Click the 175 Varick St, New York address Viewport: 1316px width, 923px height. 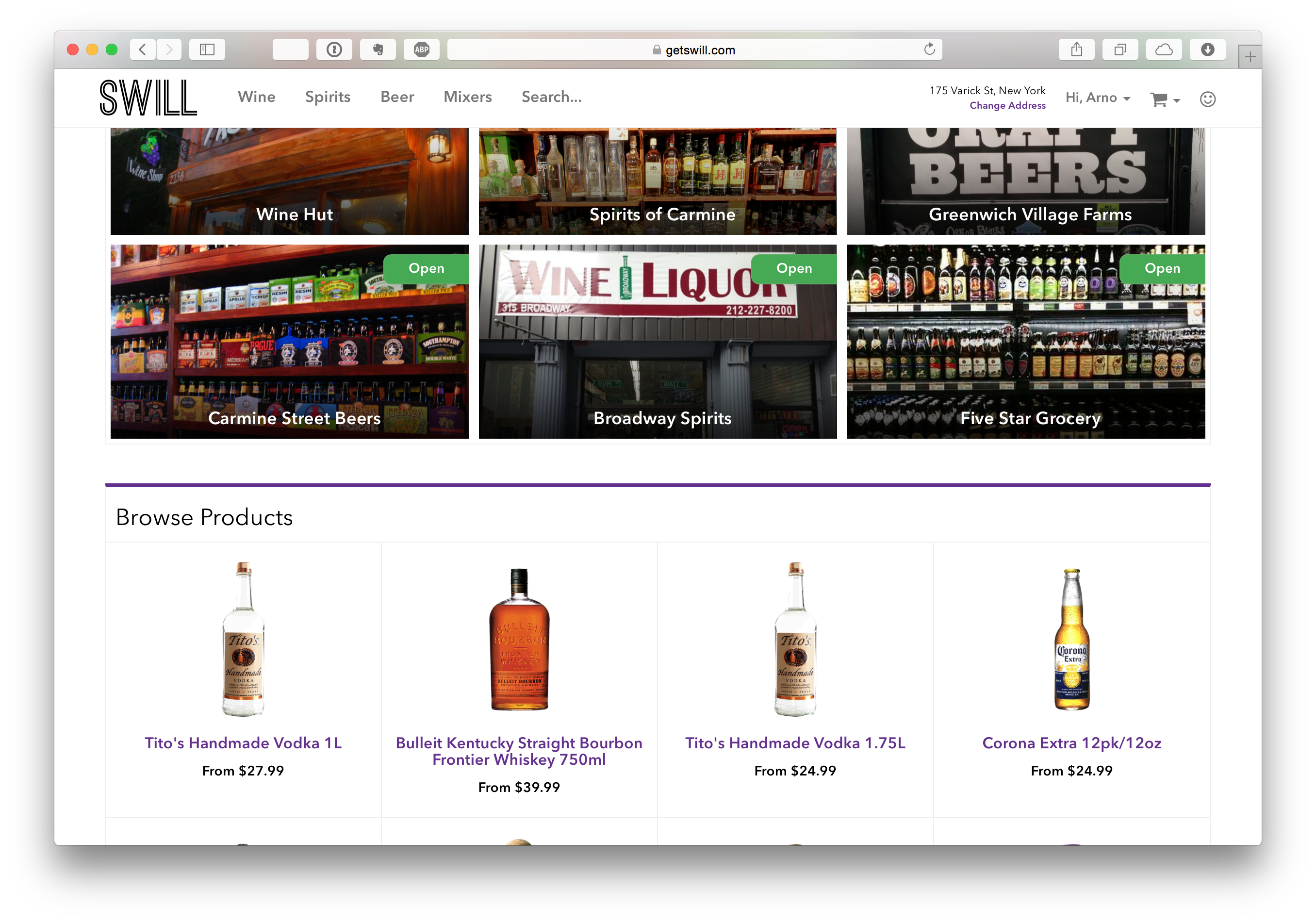(987, 91)
